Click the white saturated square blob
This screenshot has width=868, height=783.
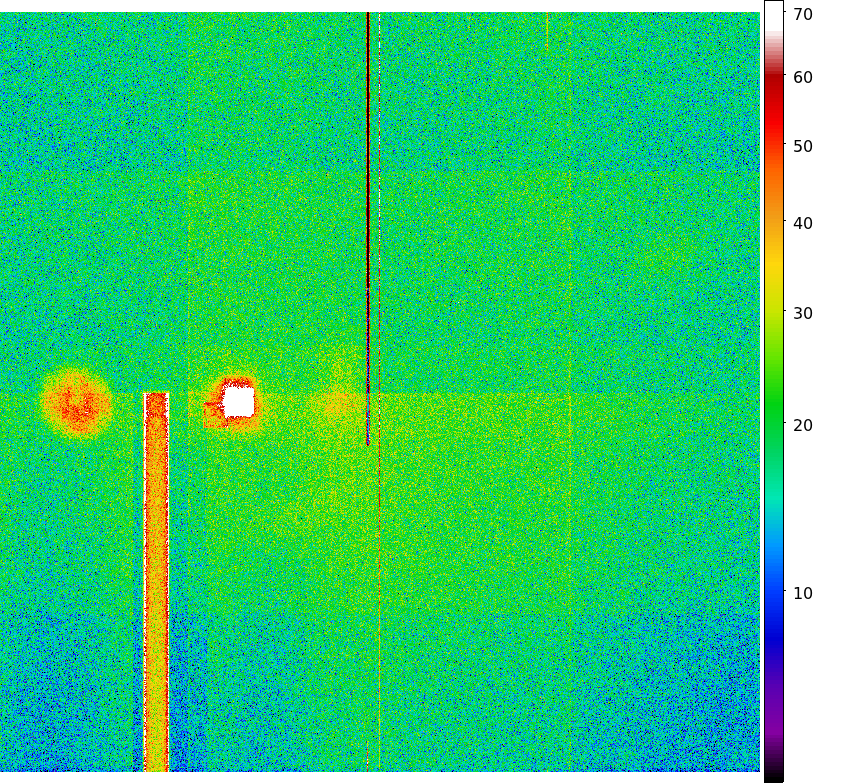click(238, 401)
